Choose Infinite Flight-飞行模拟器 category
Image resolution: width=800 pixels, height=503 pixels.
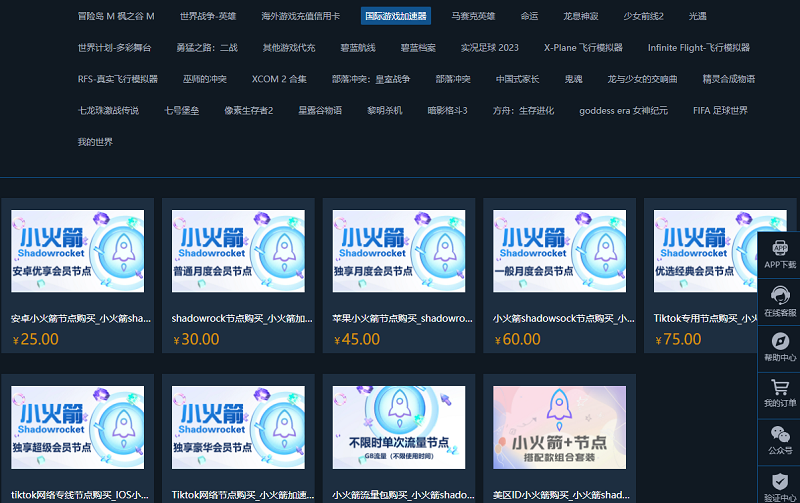tap(699, 47)
